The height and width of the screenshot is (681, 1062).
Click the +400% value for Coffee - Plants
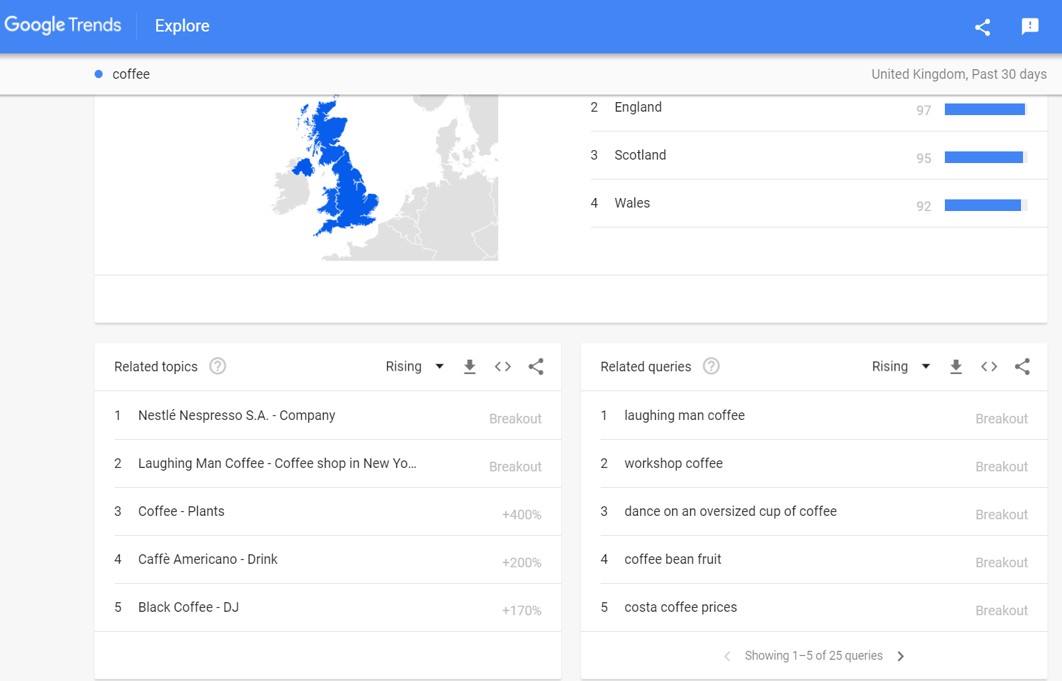(522, 515)
